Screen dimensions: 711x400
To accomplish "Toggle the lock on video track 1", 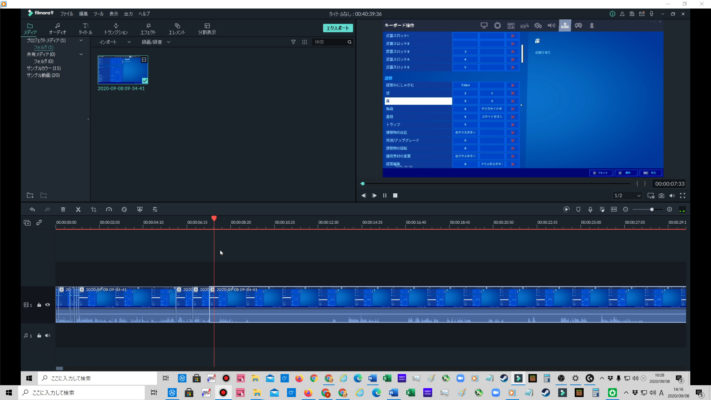I will (x=39, y=305).
